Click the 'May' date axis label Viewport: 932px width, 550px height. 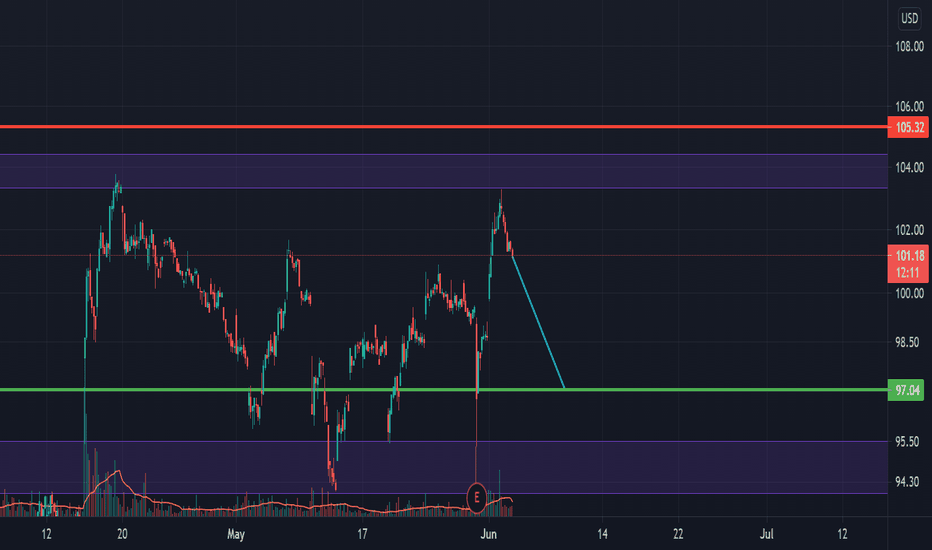pyautogui.click(x=236, y=534)
